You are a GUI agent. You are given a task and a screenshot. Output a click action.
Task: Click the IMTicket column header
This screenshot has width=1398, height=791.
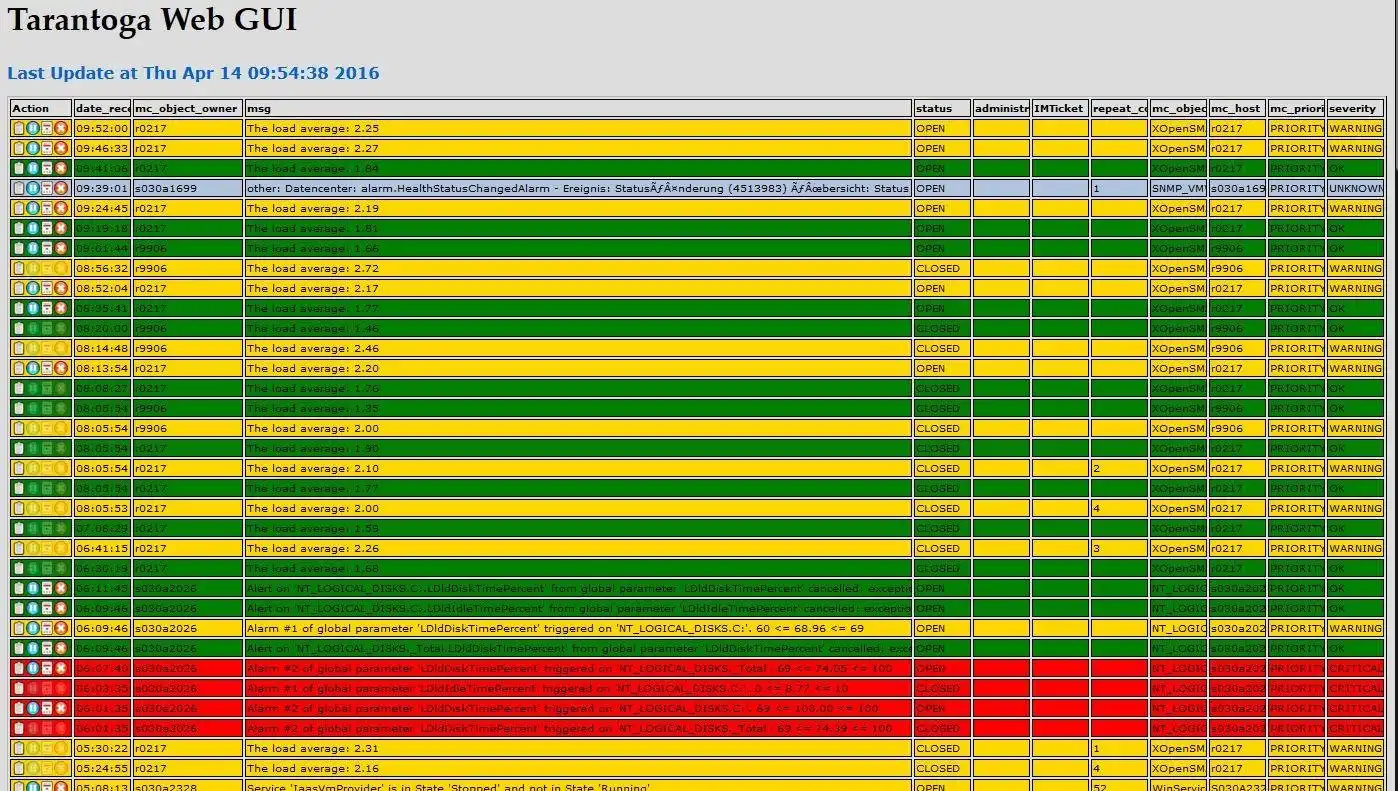(x=1060, y=108)
